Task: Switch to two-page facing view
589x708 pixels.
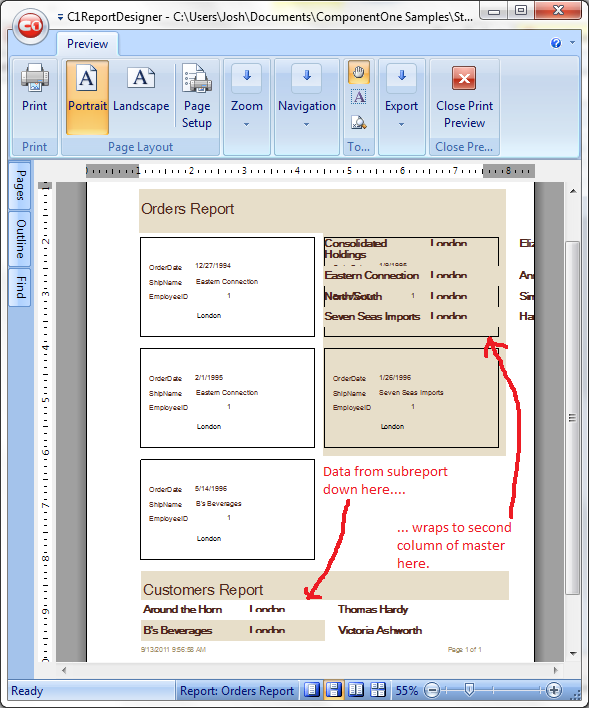Action: (356, 690)
